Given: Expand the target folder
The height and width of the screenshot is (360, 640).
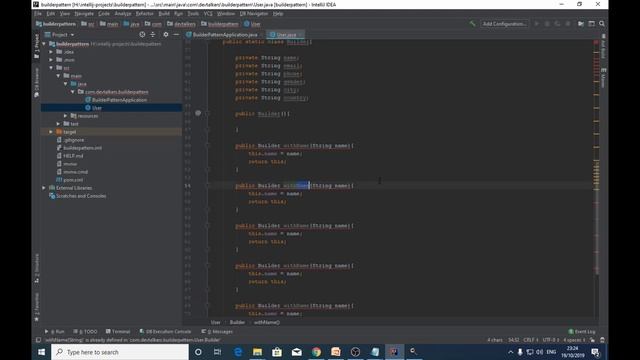Looking at the screenshot, I should click(x=51, y=132).
